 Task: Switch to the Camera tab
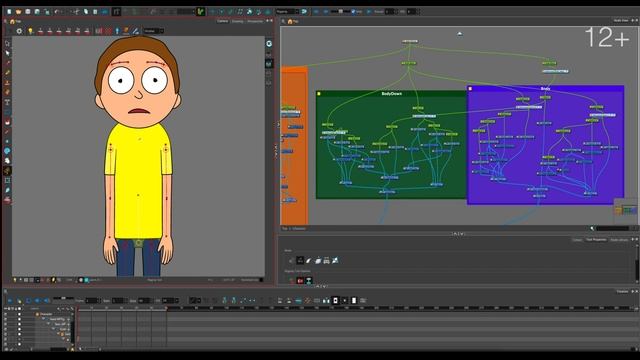[x=222, y=21]
